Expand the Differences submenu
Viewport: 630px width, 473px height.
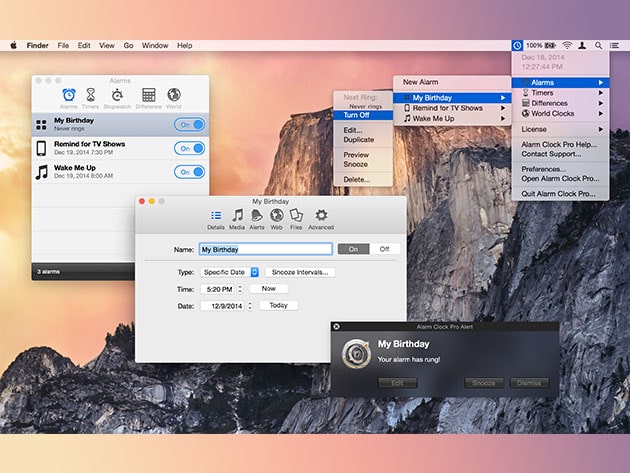pyautogui.click(x=560, y=103)
